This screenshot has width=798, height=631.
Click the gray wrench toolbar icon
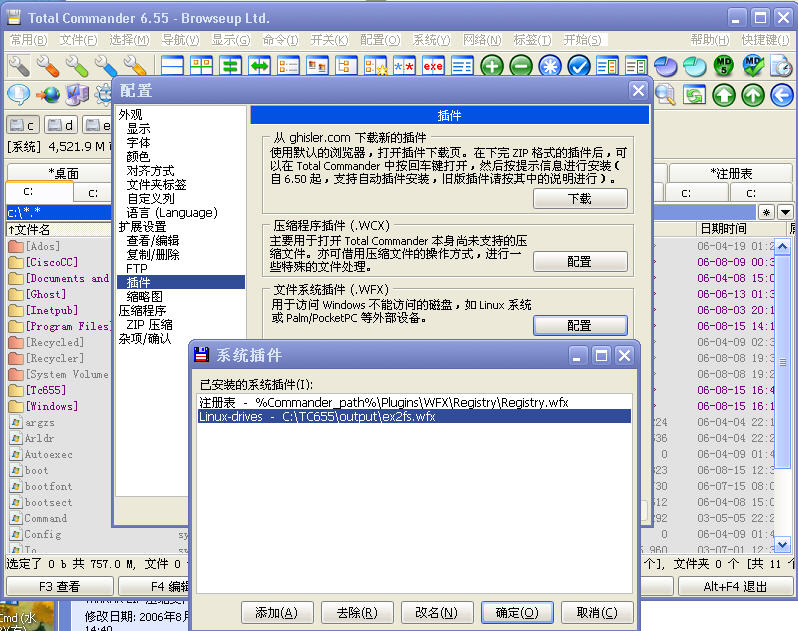19,66
